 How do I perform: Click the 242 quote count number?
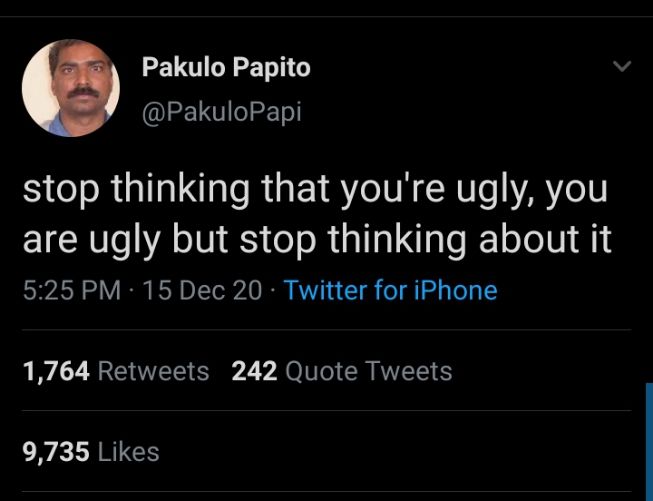pos(254,372)
